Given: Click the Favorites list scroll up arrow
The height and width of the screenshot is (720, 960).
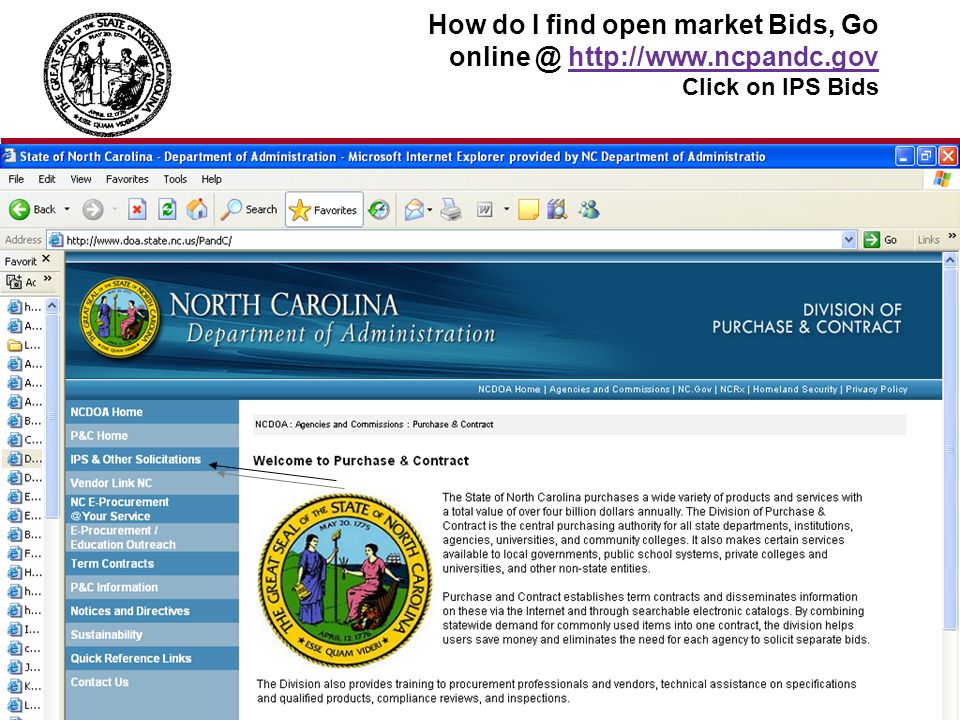Looking at the screenshot, I should click(53, 306).
